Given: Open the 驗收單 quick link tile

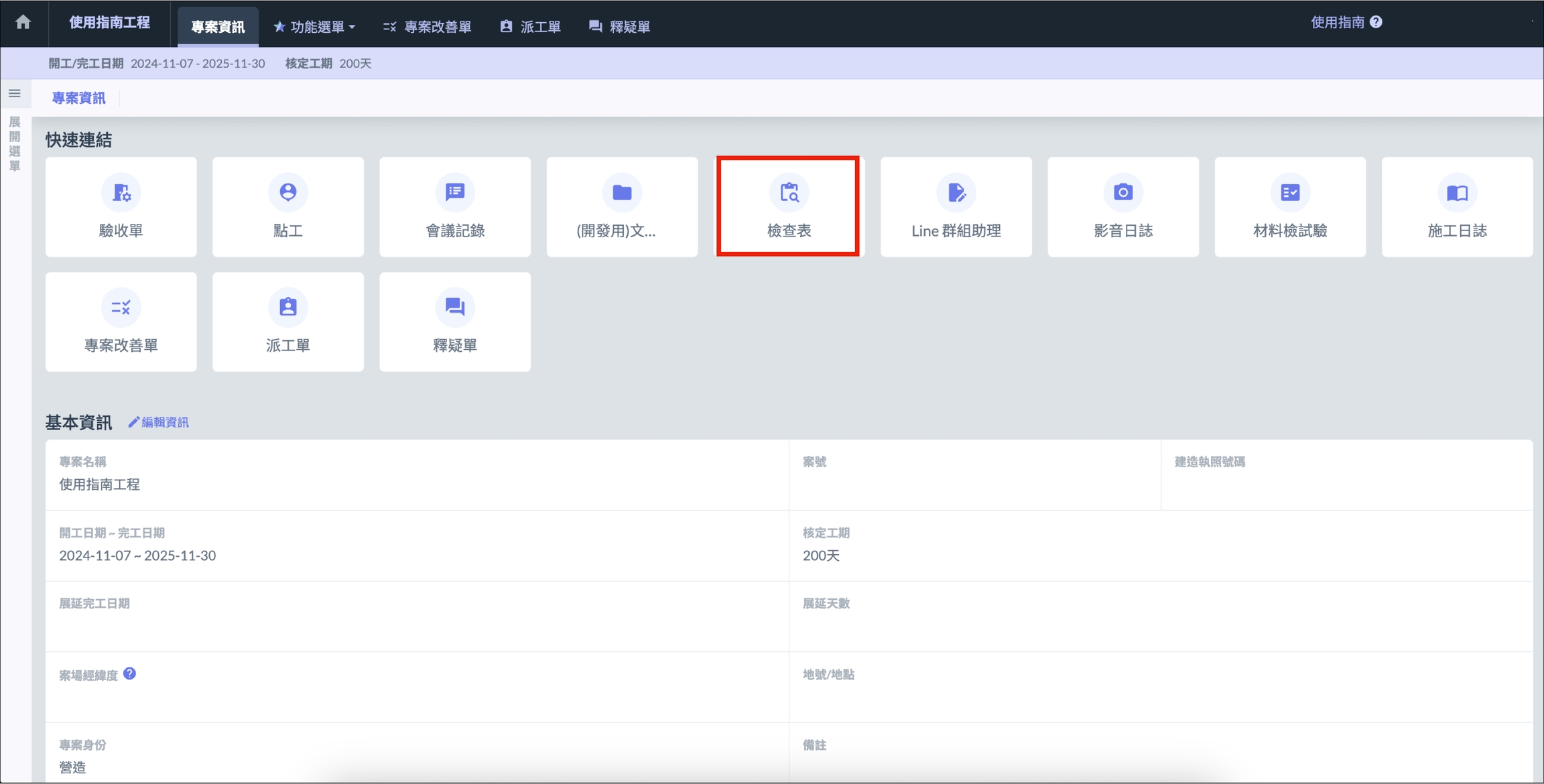Looking at the screenshot, I should (x=121, y=207).
